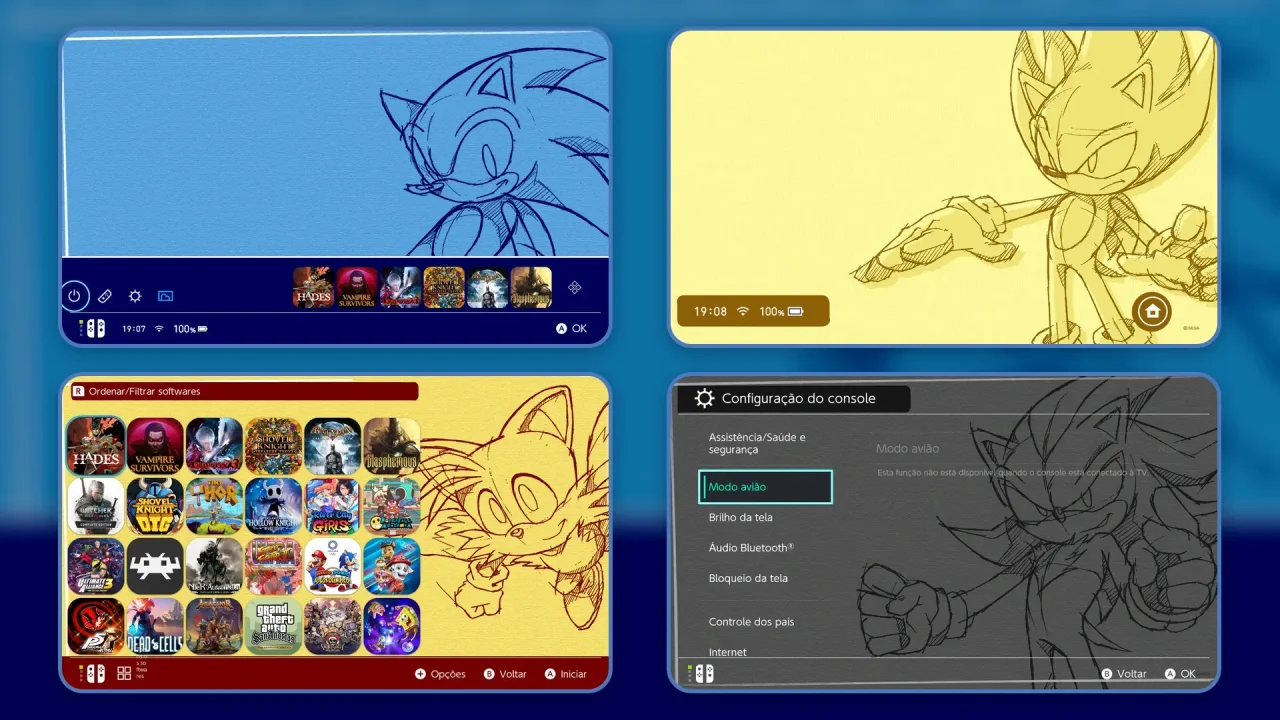The width and height of the screenshot is (1280, 720).
Task: Open the RetroArch icon in the software grid
Action: pos(155,566)
